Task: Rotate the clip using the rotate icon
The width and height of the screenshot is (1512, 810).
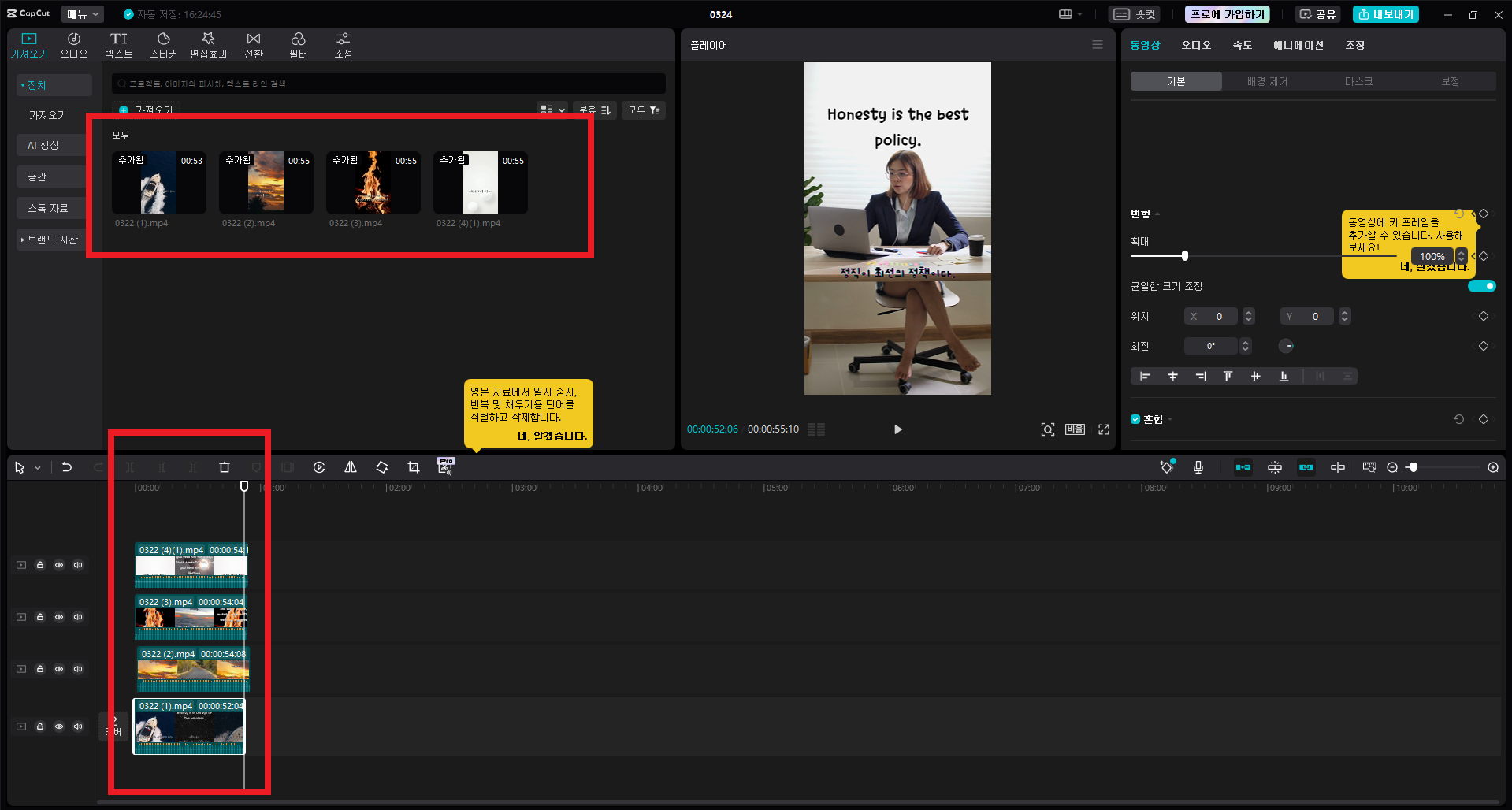Action: pyautogui.click(x=382, y=467)
